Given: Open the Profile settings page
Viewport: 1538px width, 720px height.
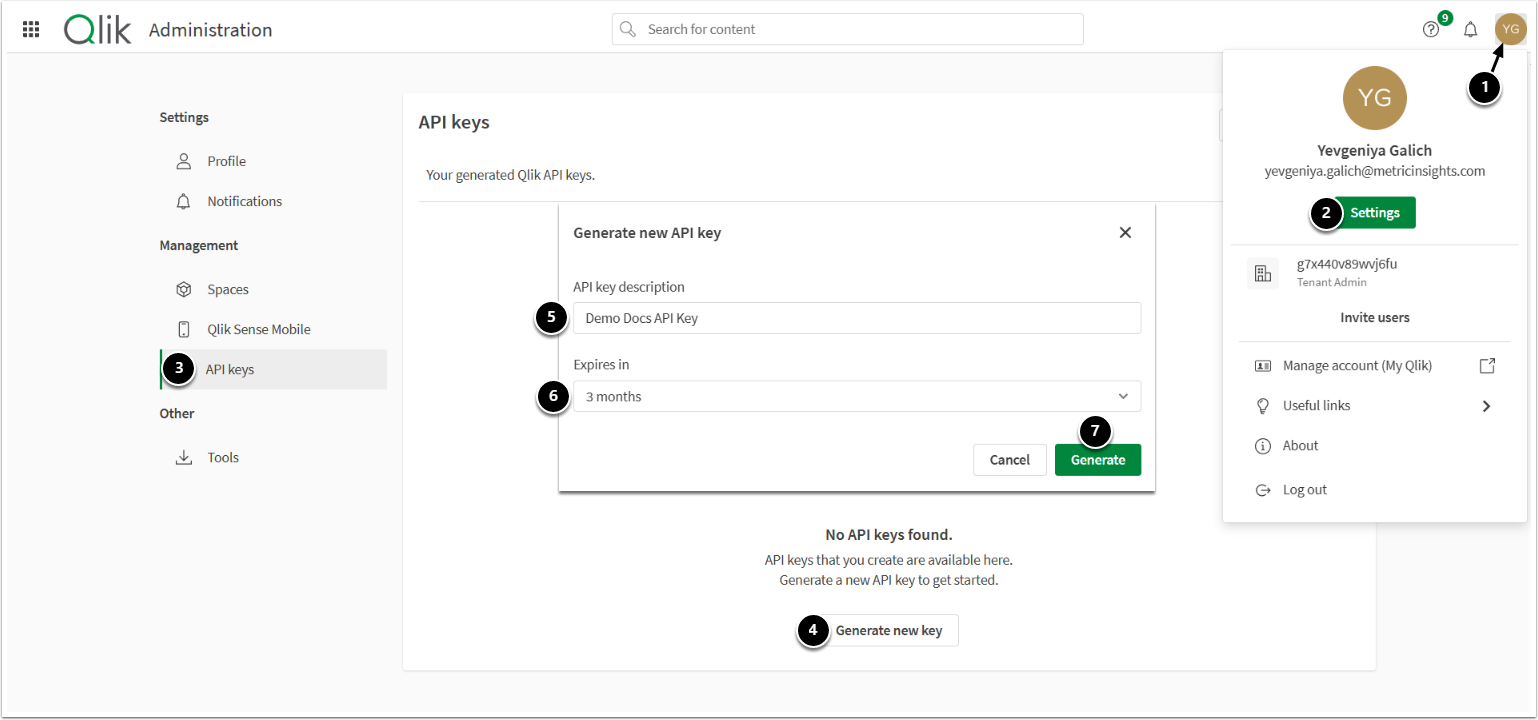Looking at the screenshot, I should click(x=226, y=161).
